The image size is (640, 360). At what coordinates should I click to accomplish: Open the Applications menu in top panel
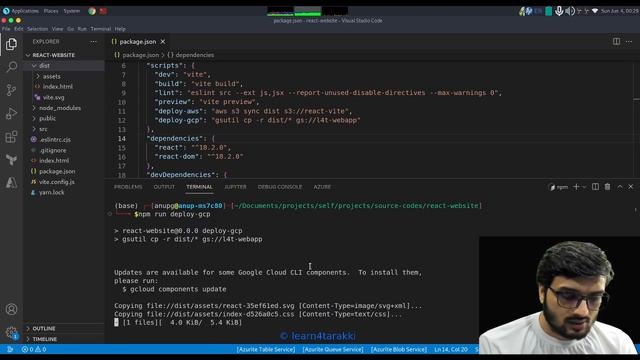(20, 11)
